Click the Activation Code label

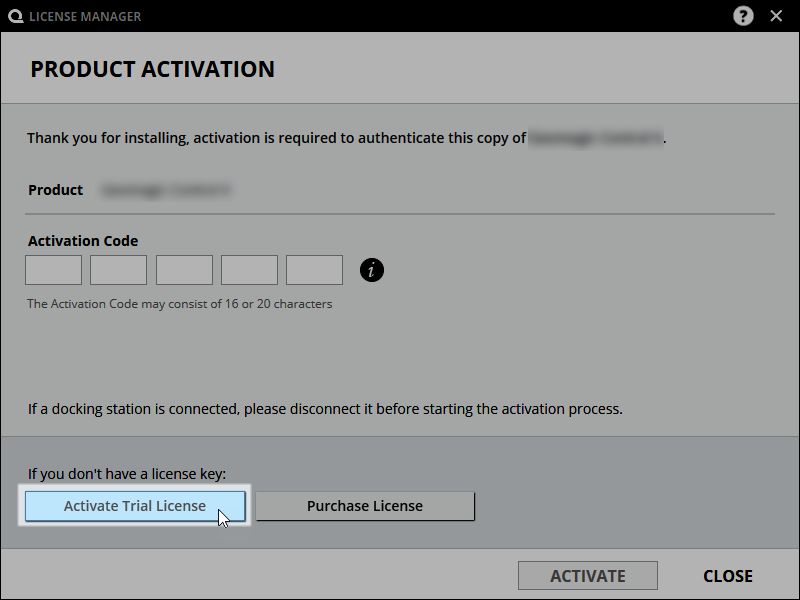pos(83,241)
